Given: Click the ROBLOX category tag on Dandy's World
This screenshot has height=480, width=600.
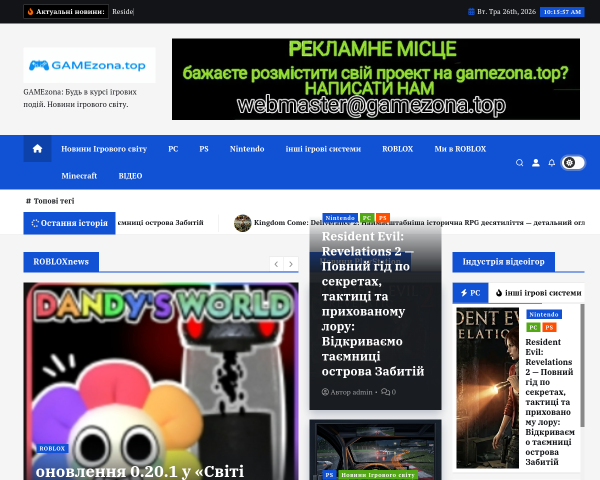Looking at the screenshot, I should [x=52, y=448].
